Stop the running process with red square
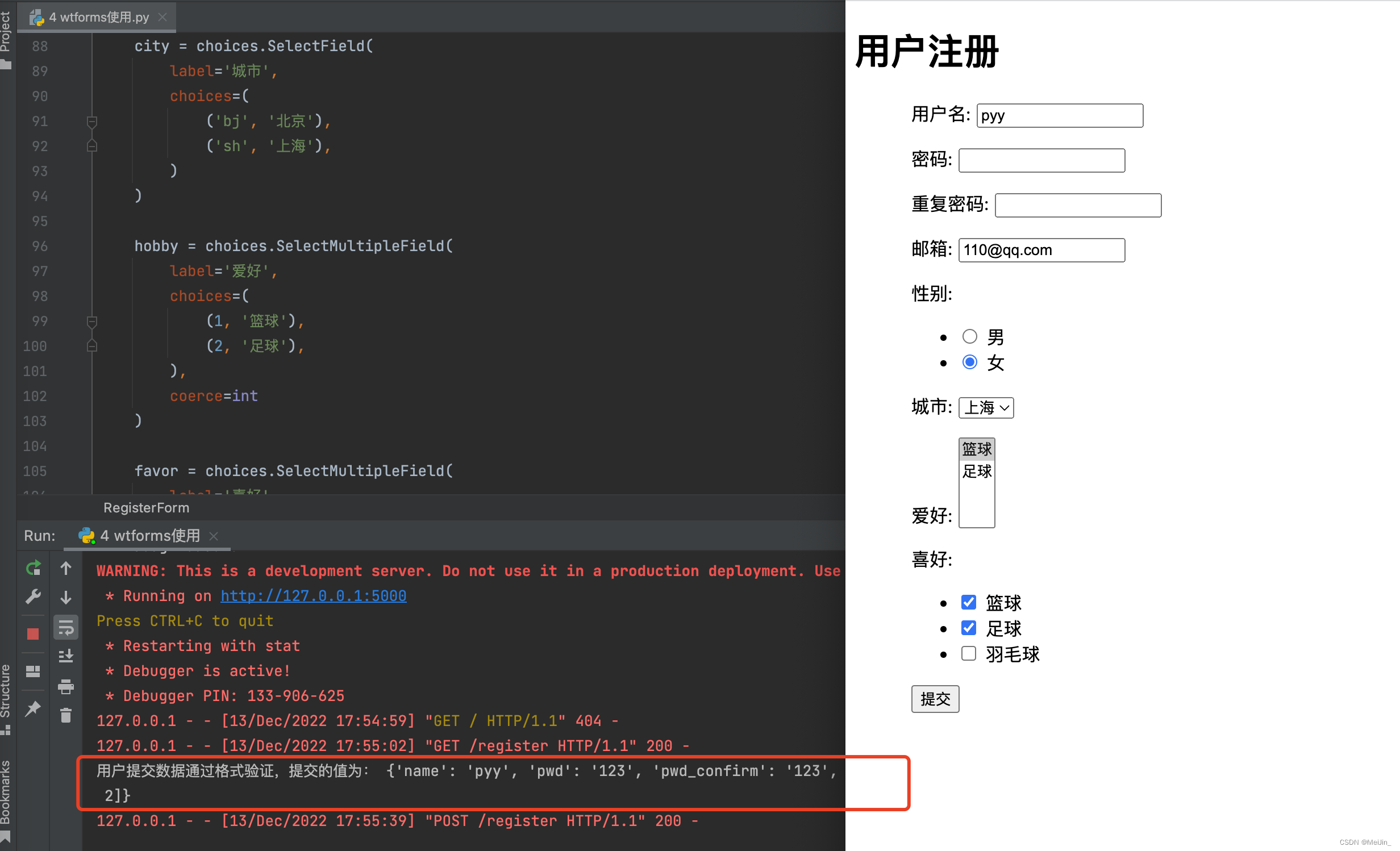Viewport: 1400px width, 851px height. (33, 633)
